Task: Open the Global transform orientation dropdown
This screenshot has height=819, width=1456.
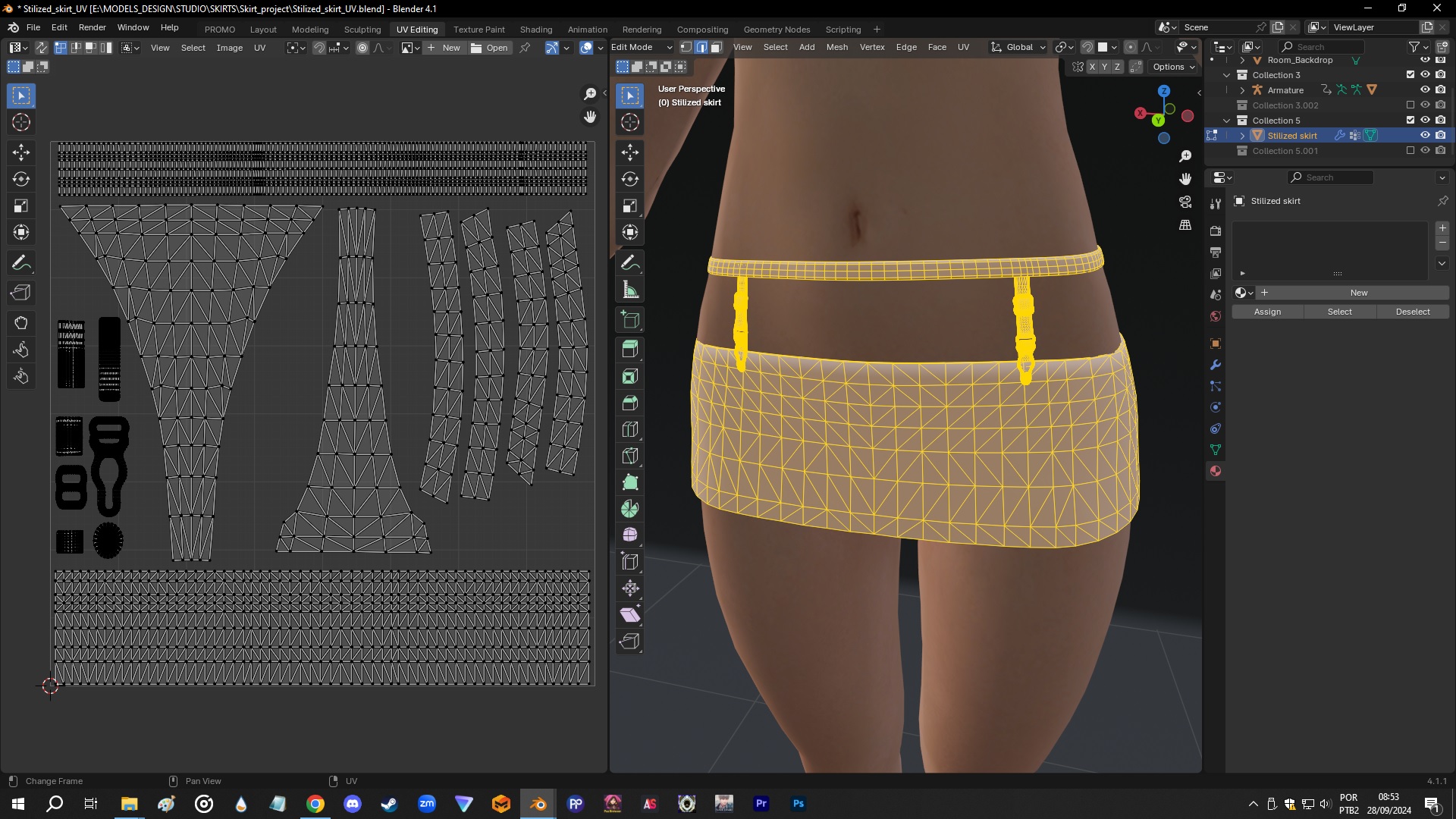Action: [x=1020, y=46]
